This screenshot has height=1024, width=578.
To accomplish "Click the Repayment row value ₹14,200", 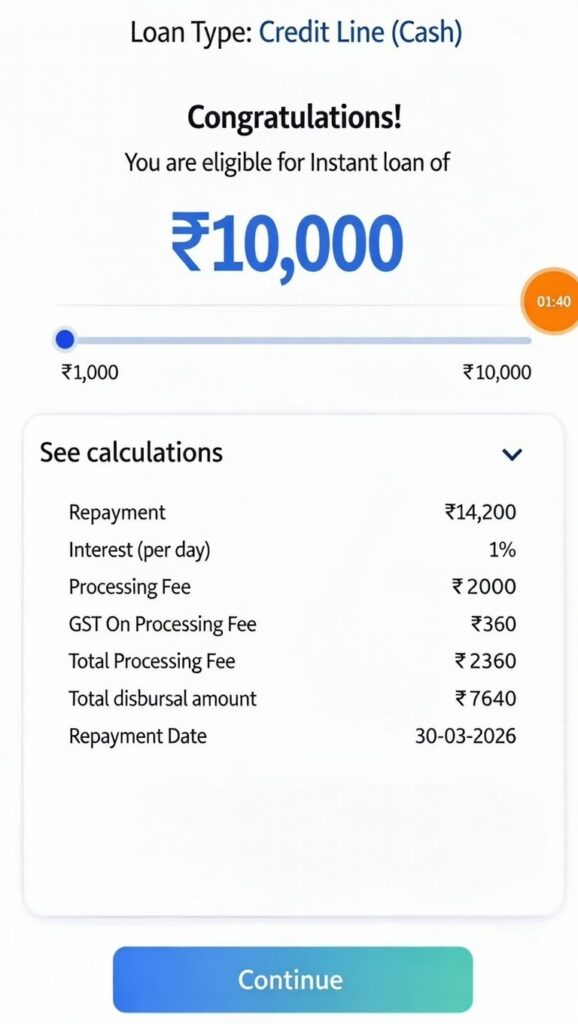I will coord(480,512).
